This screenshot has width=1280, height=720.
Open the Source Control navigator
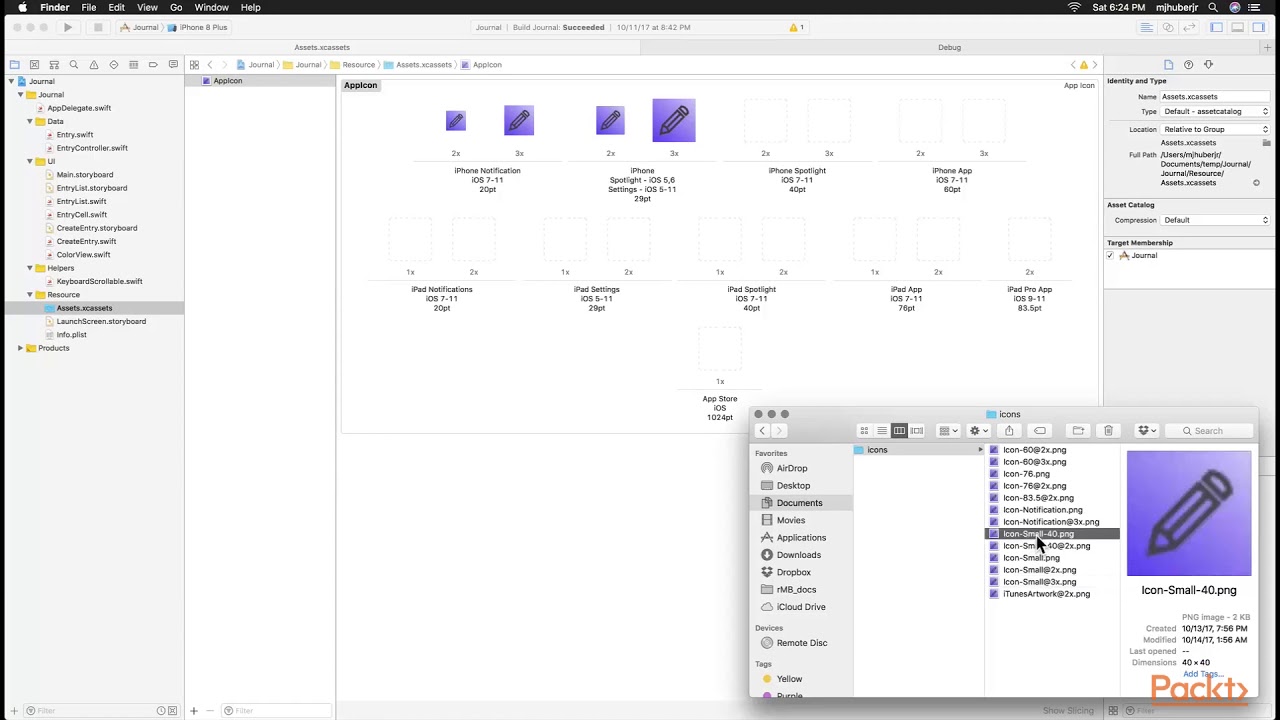(34, 65)
